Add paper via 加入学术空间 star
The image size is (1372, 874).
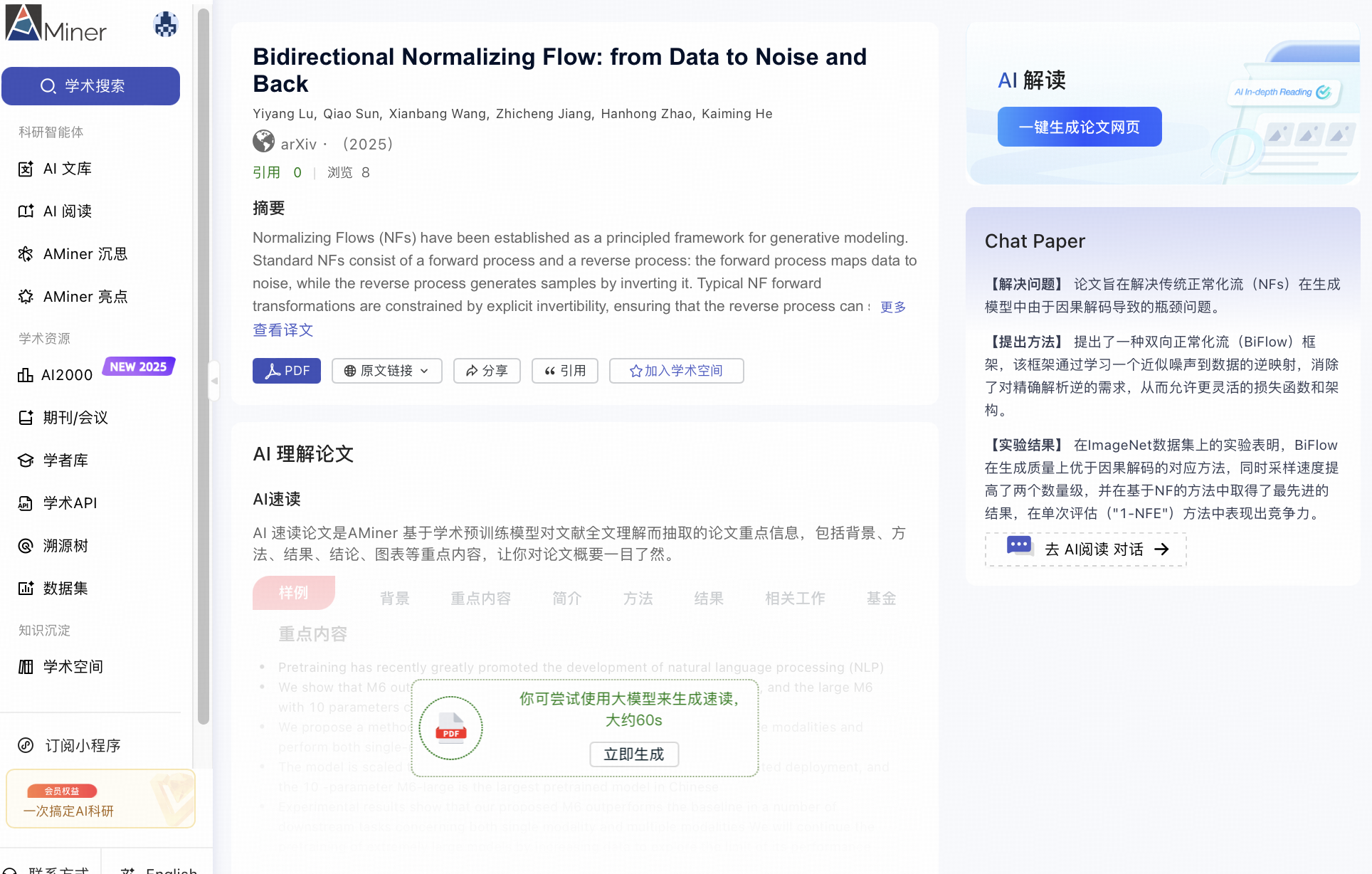(676, 371)
